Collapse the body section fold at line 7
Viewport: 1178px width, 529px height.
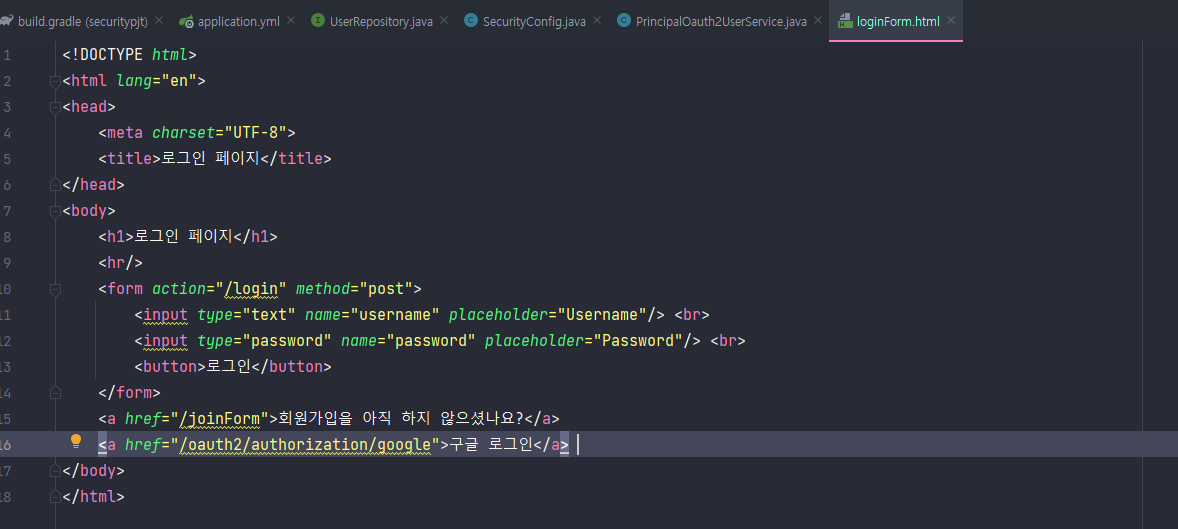55,211
